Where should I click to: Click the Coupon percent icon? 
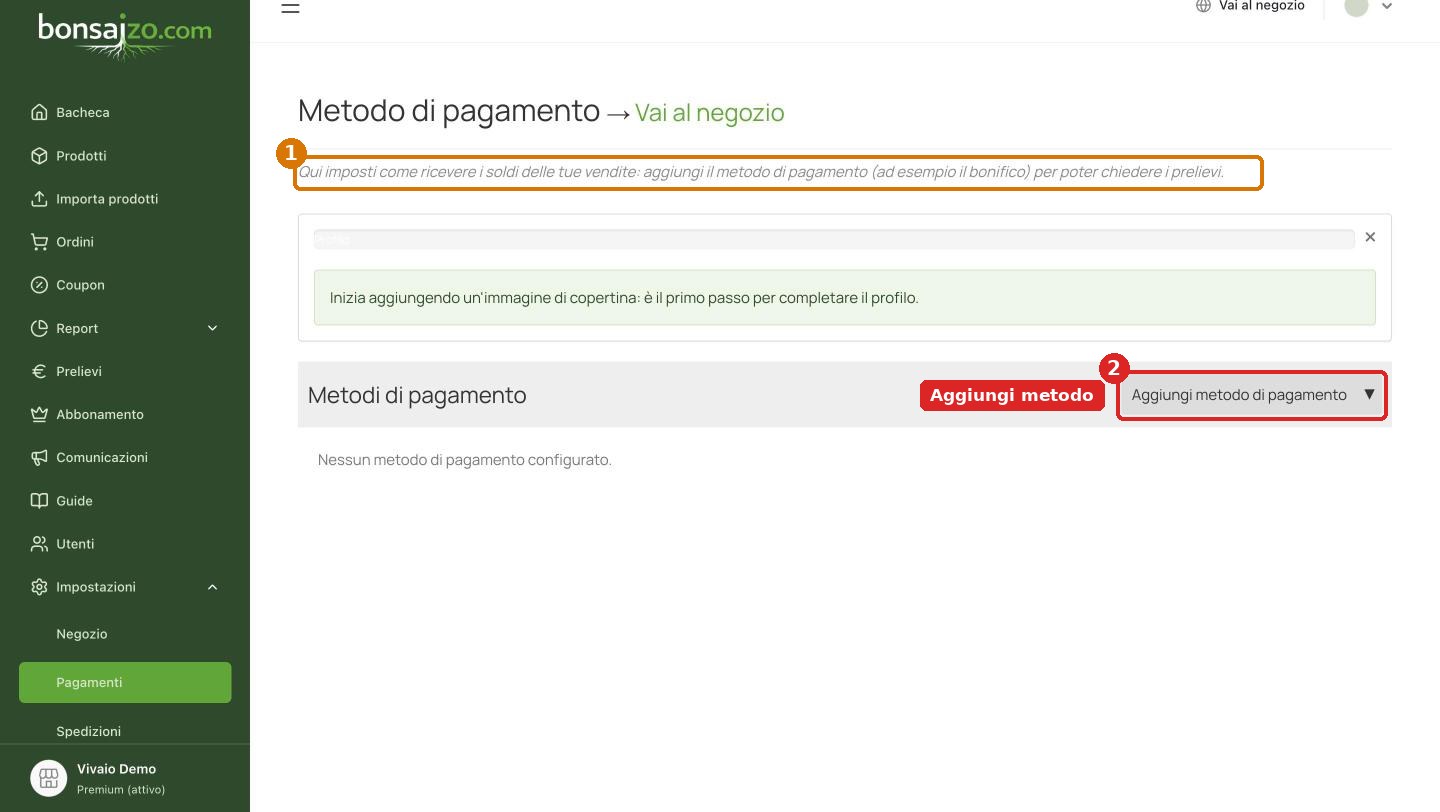(39, 284)
